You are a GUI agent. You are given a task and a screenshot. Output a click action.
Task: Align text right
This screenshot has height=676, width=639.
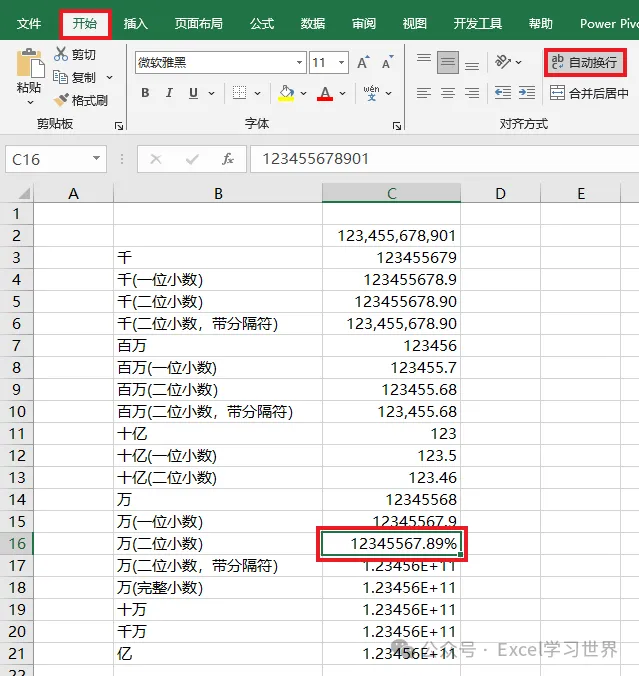tap(472, 93)
